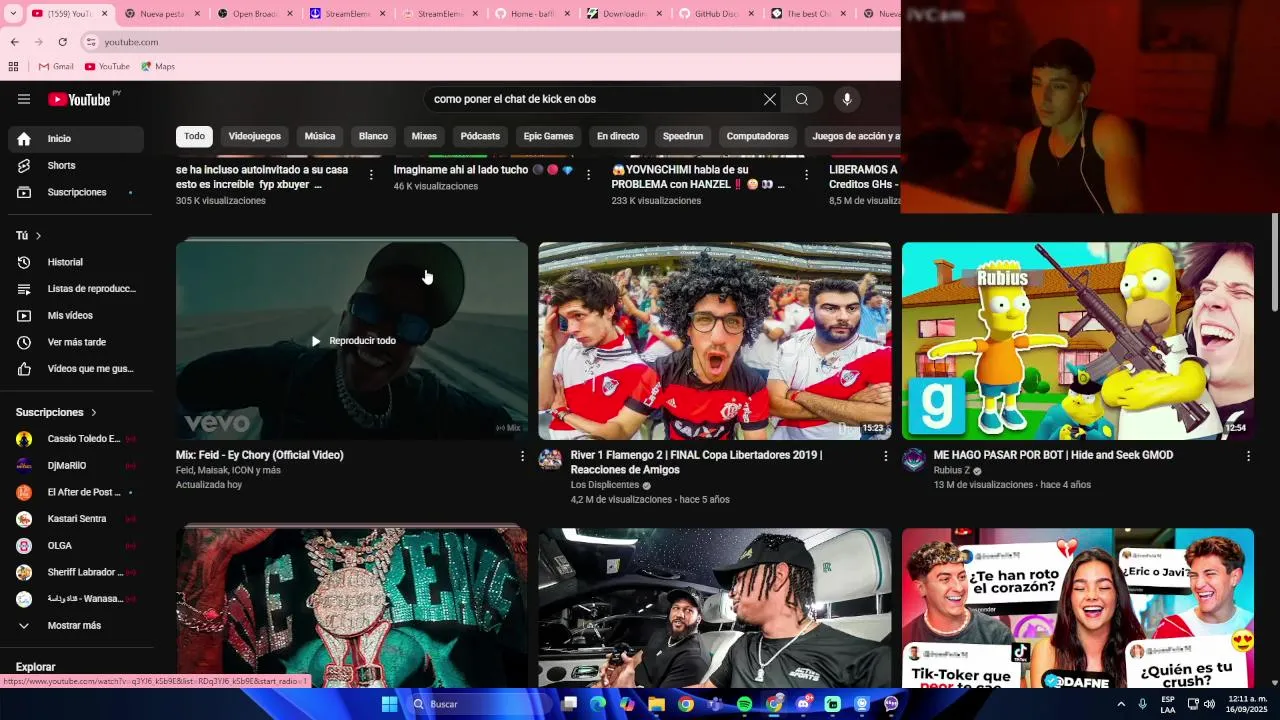This screenshot has height=720, width=1280.
Task: Open options for ME HAGO PASAR POR BOT
Action: tap(1248, 456)
